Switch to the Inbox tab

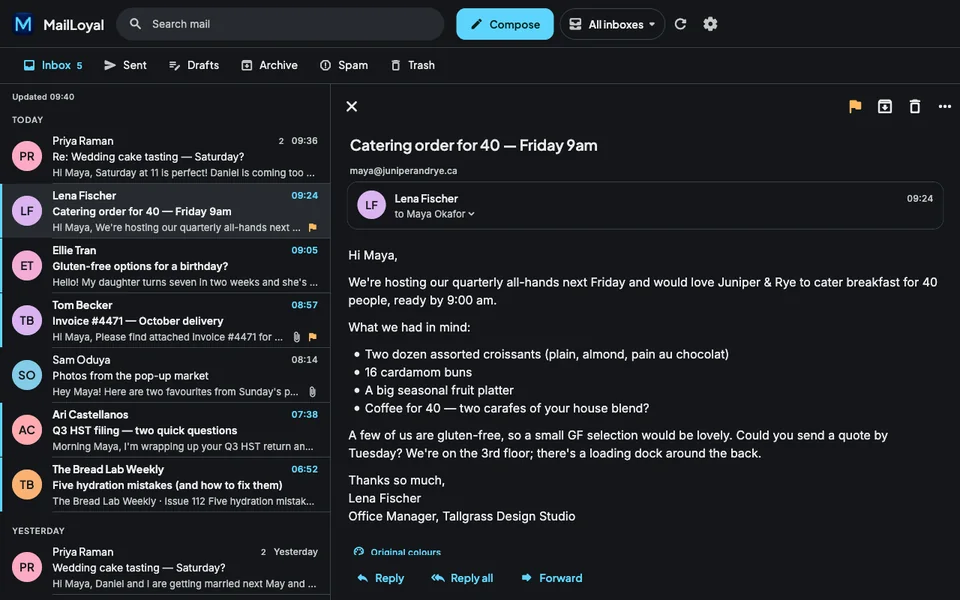(53, 65)
